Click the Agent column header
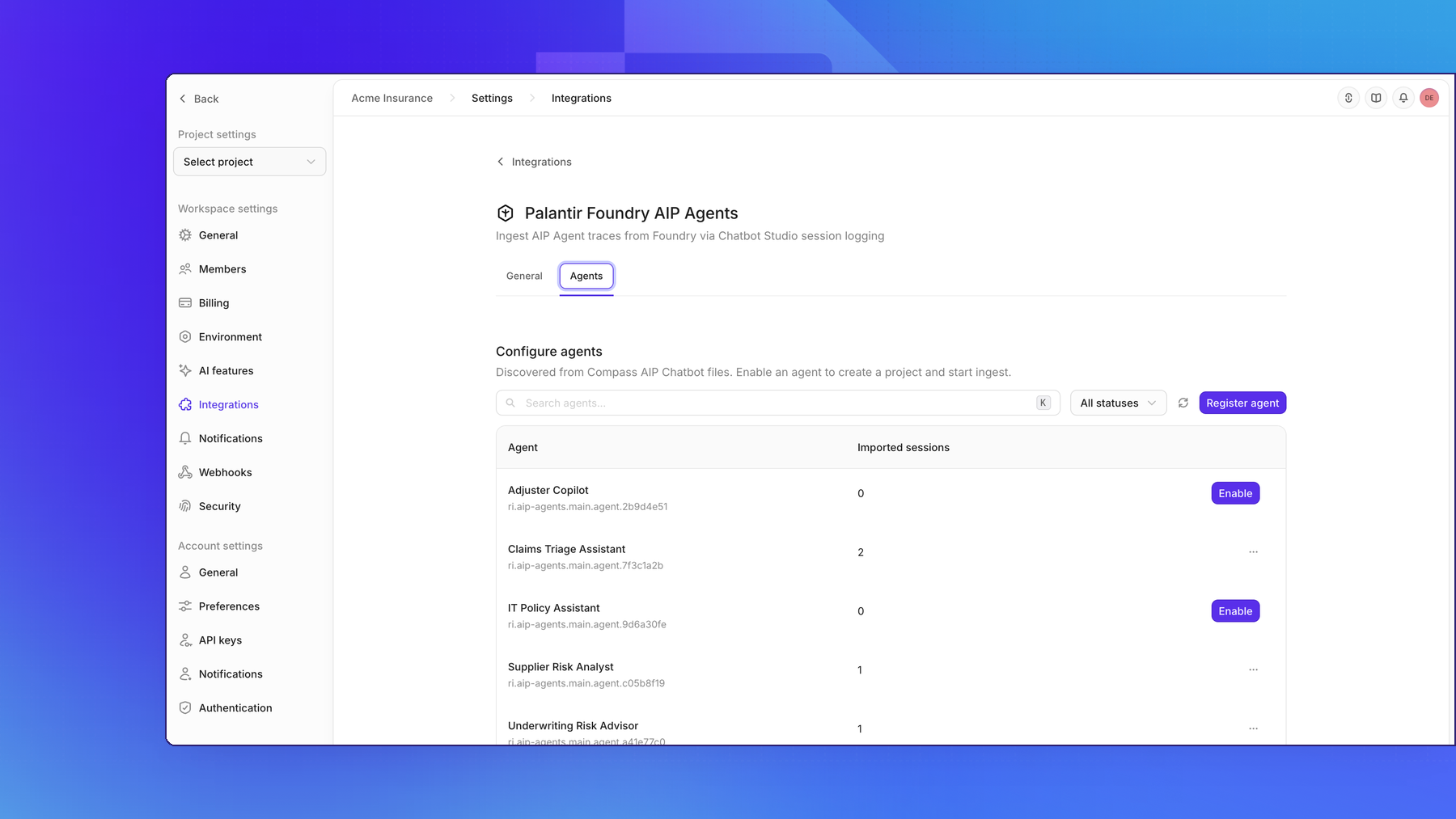1456x819 pixels. pos(523,447)
